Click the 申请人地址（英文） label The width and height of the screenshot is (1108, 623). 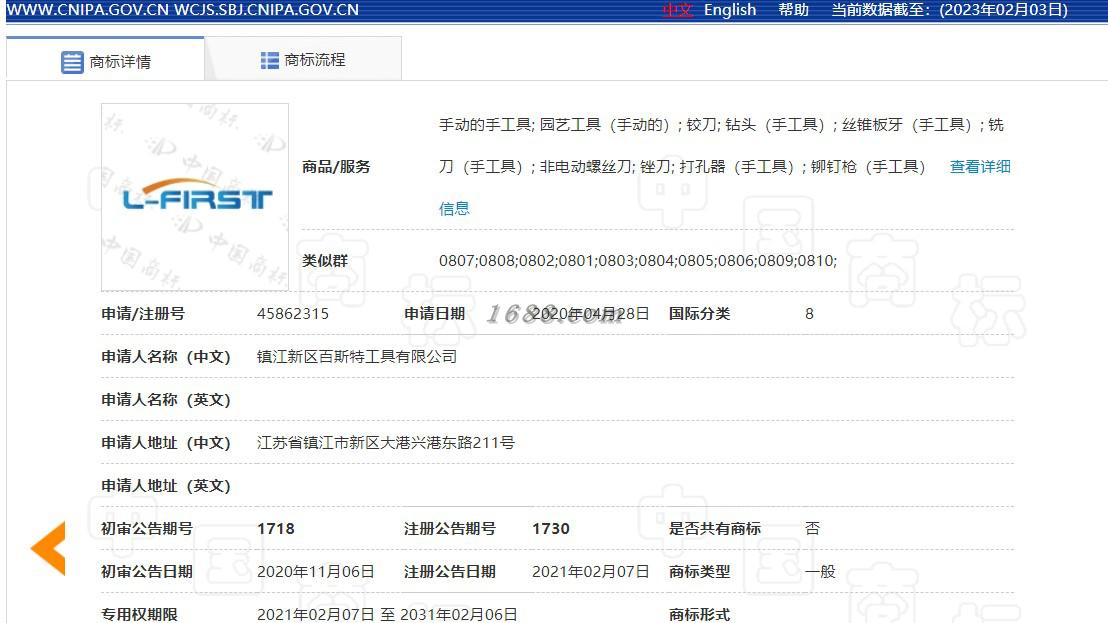point(166,486)
